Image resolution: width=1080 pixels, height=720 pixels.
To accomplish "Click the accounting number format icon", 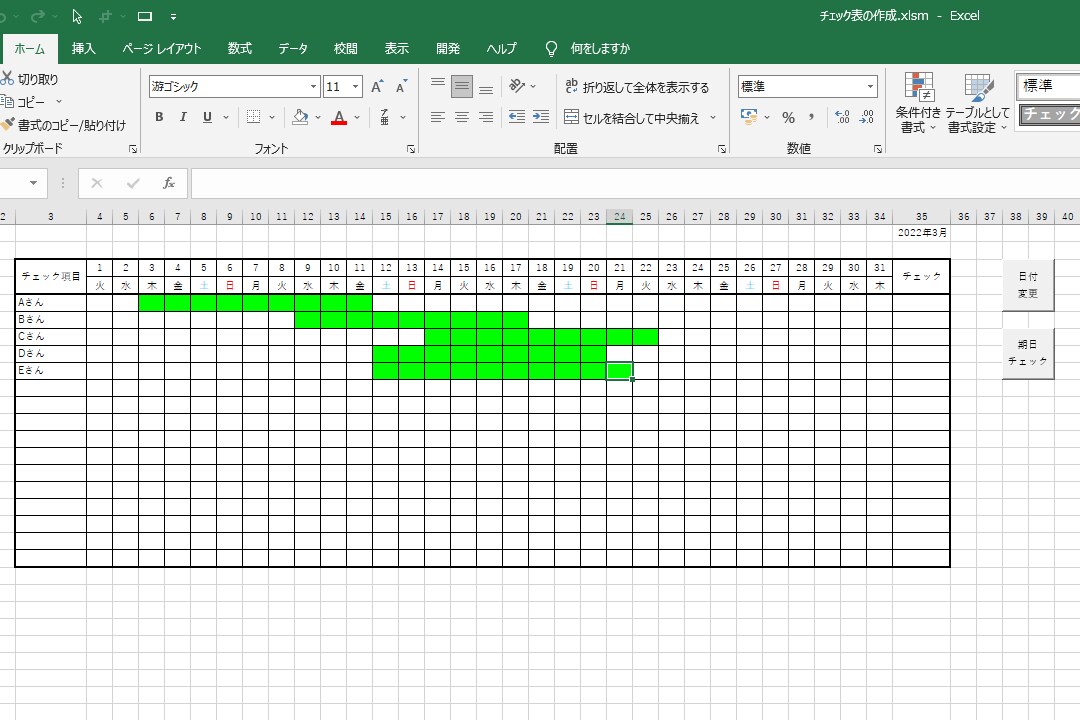I will [x=749, y=116].
